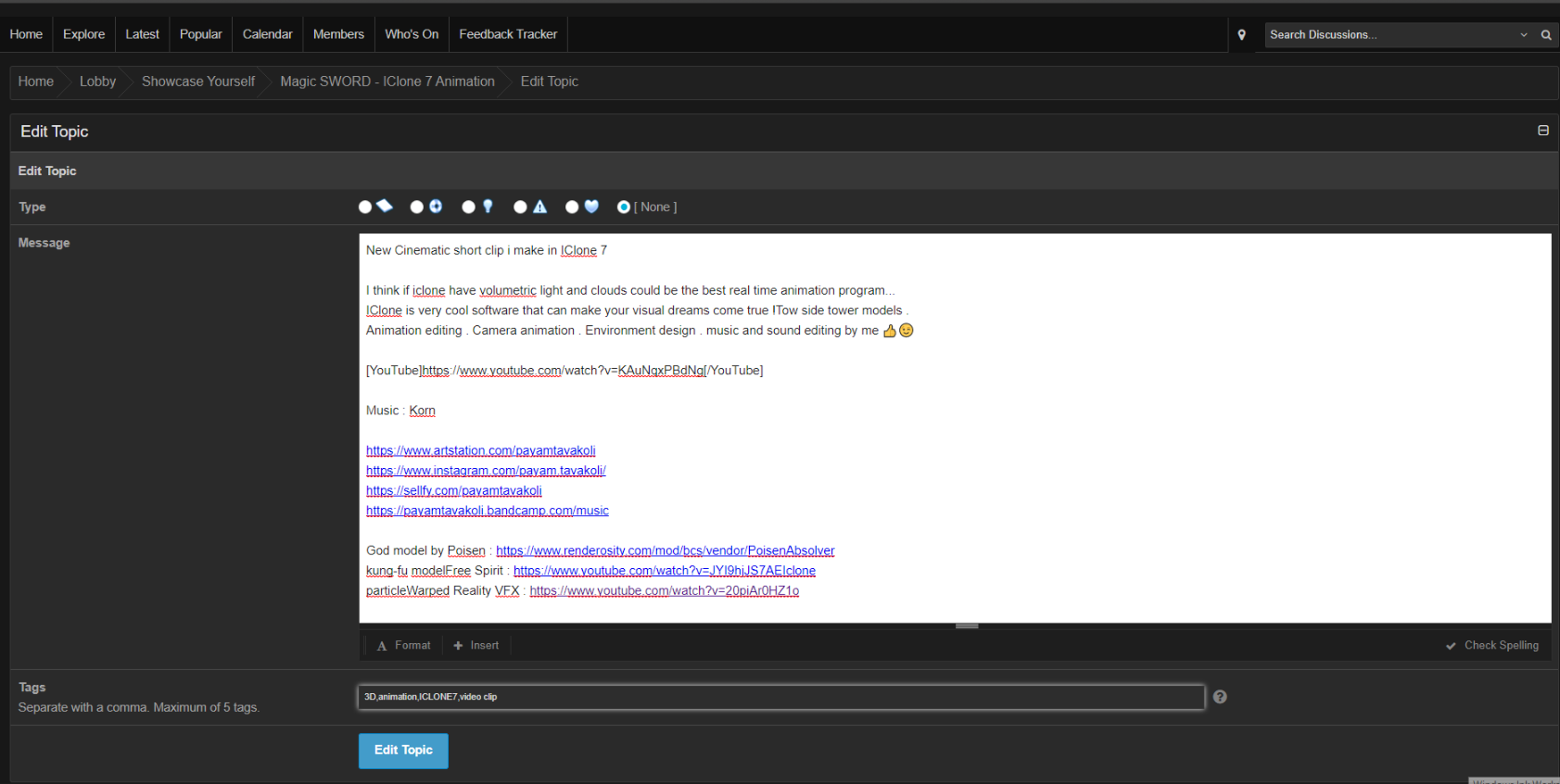Open the Format menu in editor toolbar
1560x784 pixels.
pyautogui.click(x=404, y=645)
